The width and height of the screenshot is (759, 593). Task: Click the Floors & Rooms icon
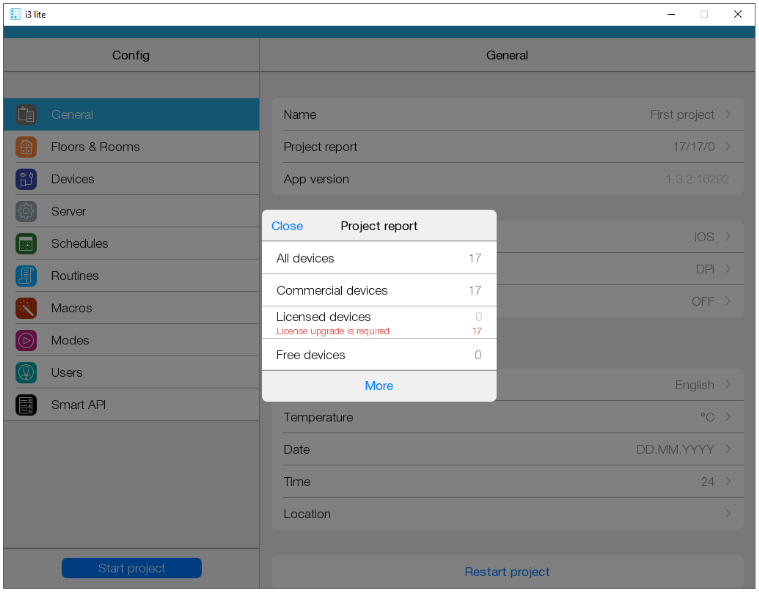[x=26, y=147]
